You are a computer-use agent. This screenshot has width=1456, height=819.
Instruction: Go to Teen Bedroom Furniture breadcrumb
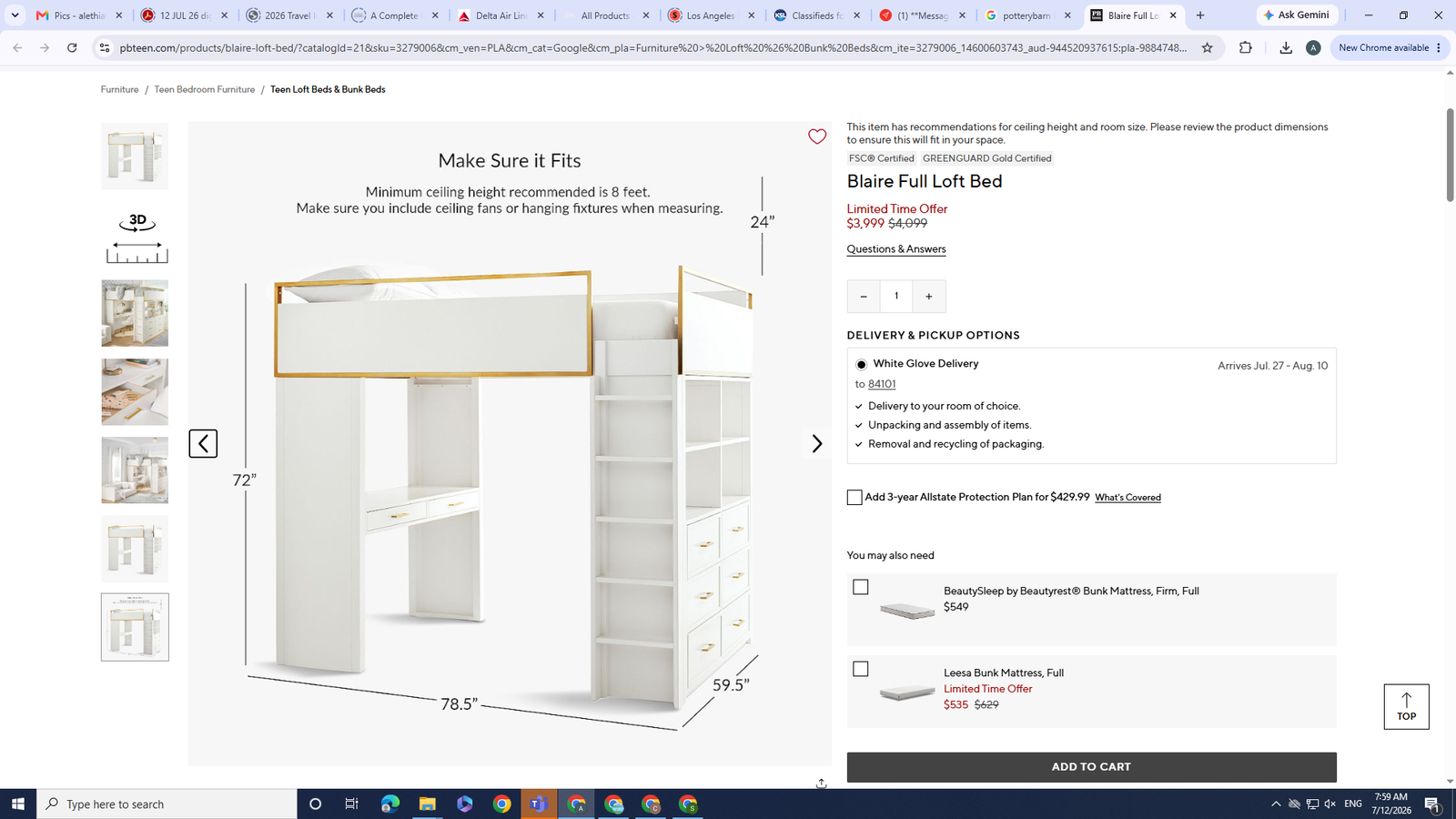click(x=204, y=89)
